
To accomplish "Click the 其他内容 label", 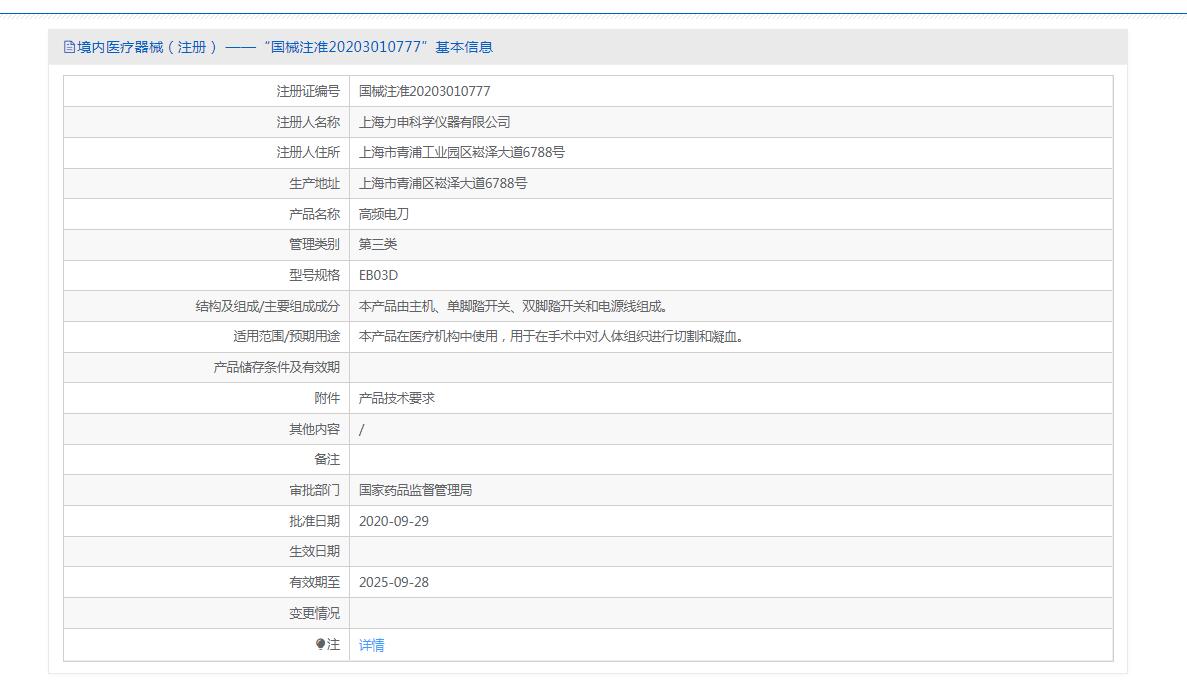I will click(315, 429).
